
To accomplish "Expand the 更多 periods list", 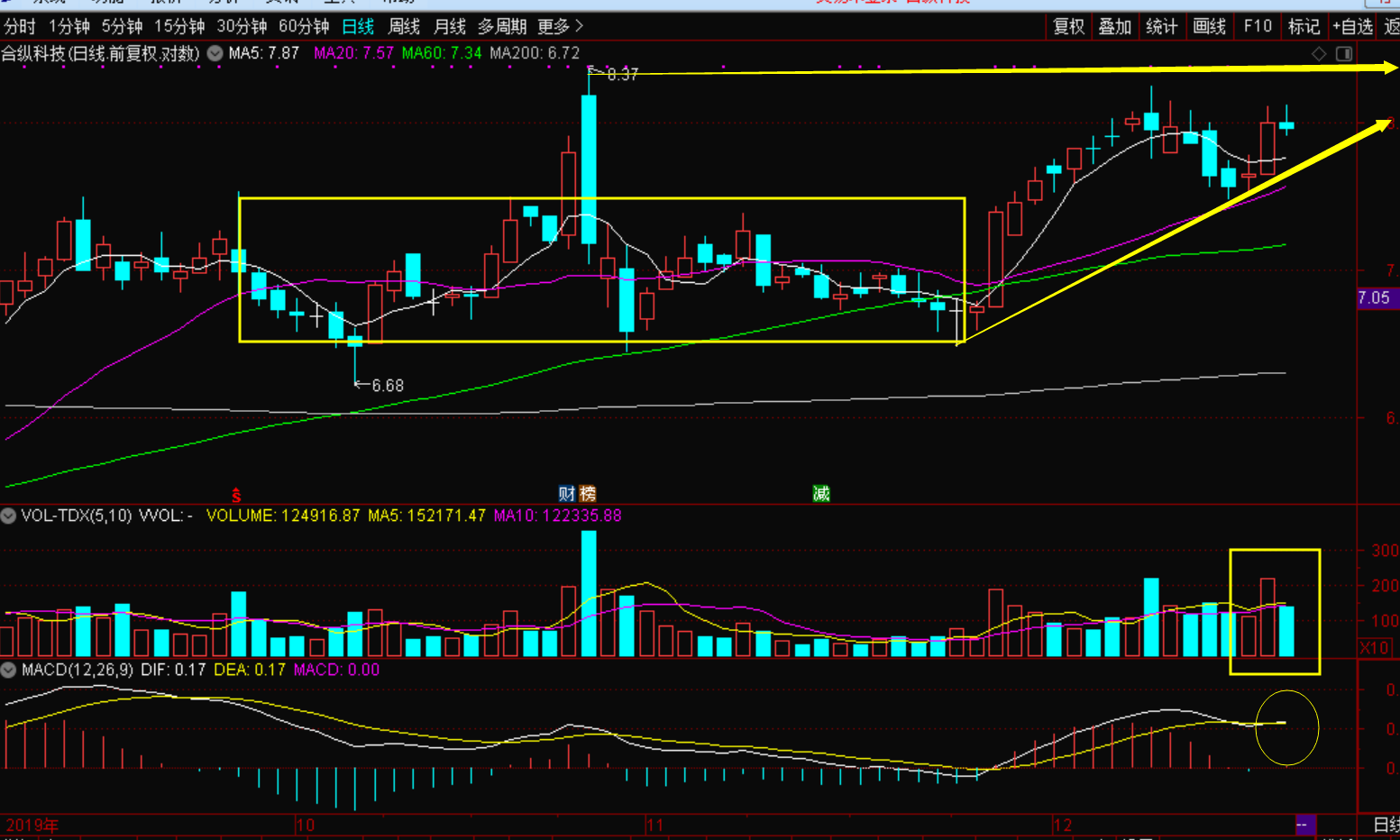I will 561,27.
